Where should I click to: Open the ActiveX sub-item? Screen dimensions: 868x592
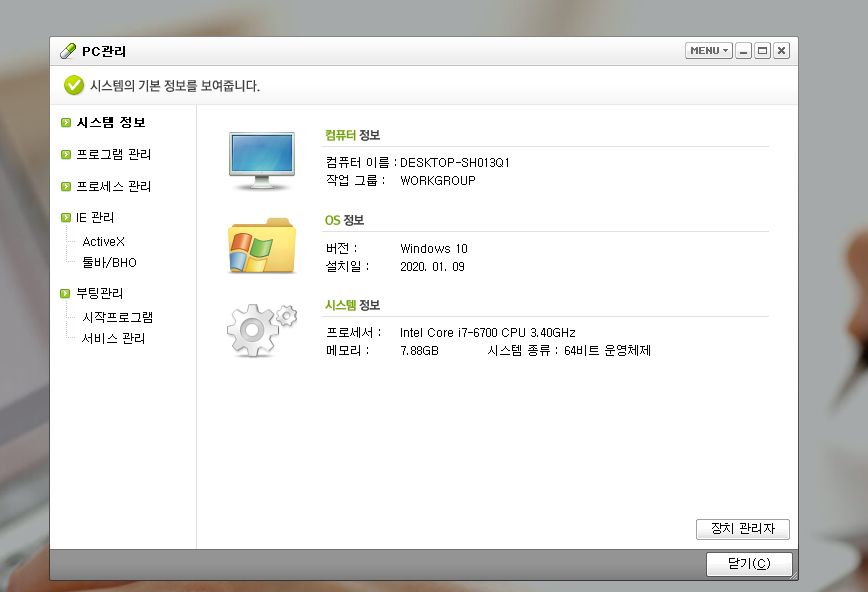[104, 241]
